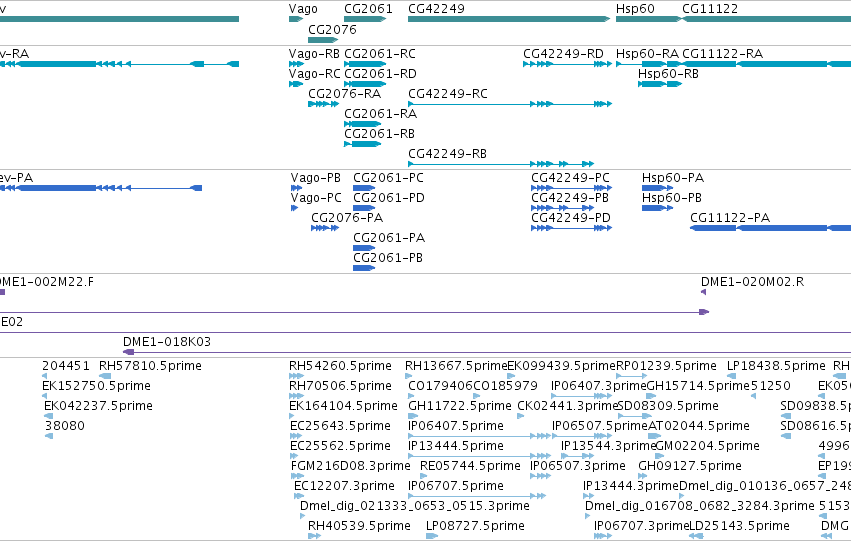Screen dimensions: 851x541
Task: Click EST RH57810.5prime
Action: tap(150, 366)
